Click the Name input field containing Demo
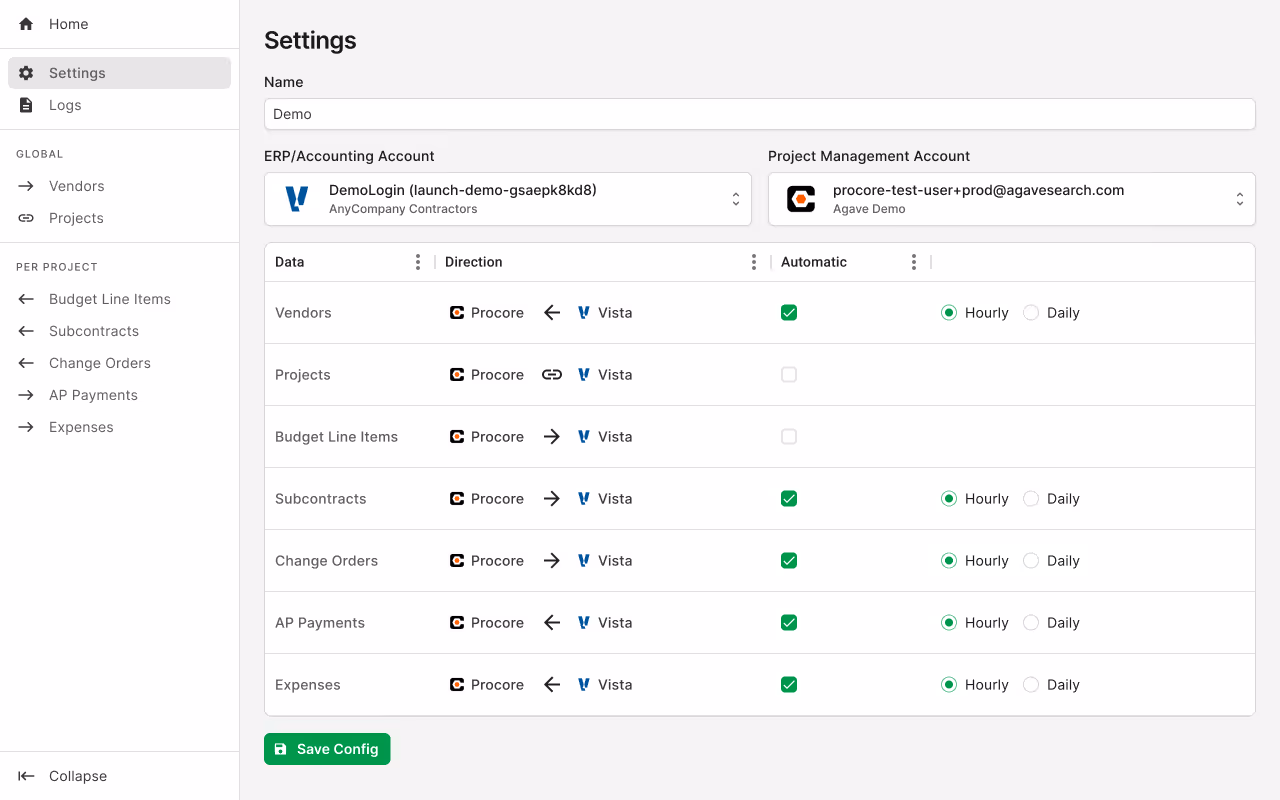The height and width of the screenshot is (800, 1280). coord(760,114)
